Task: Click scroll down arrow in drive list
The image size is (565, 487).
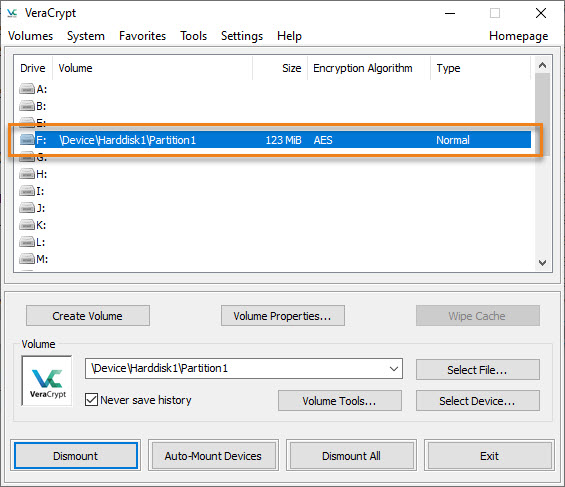Action: click(542, 263)
